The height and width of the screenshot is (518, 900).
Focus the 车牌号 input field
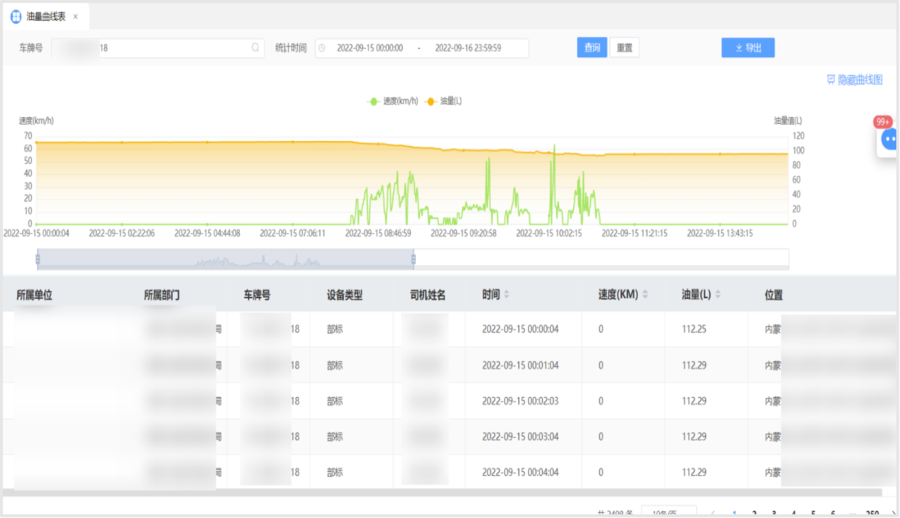[x=158, y=48]
